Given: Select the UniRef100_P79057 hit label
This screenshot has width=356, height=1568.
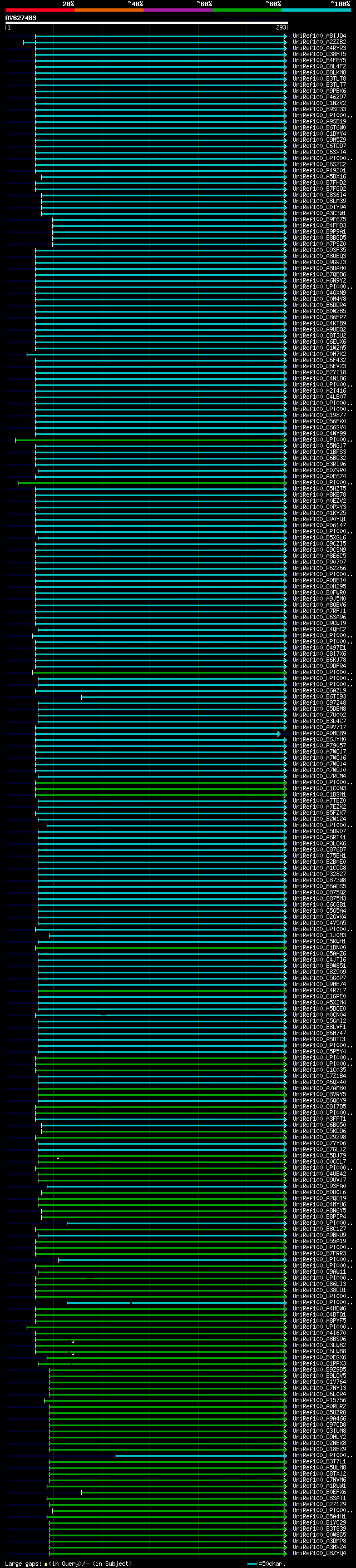Looking at the screenshot, I should click(x=319, y=746).
